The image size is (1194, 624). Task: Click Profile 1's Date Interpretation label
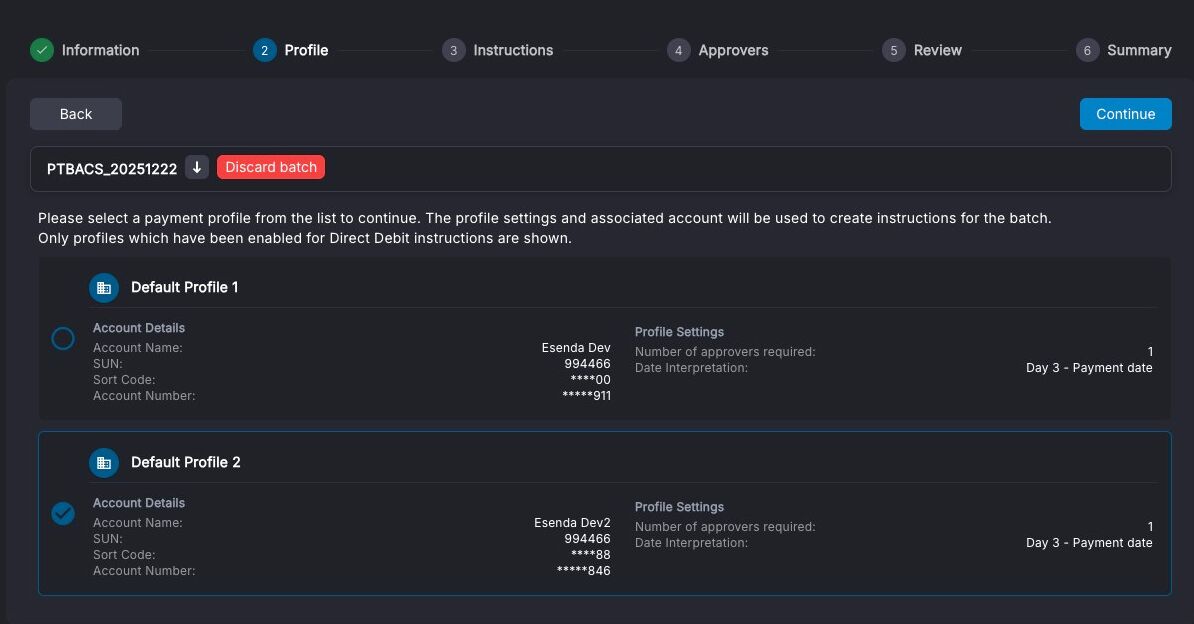[691, 368]
